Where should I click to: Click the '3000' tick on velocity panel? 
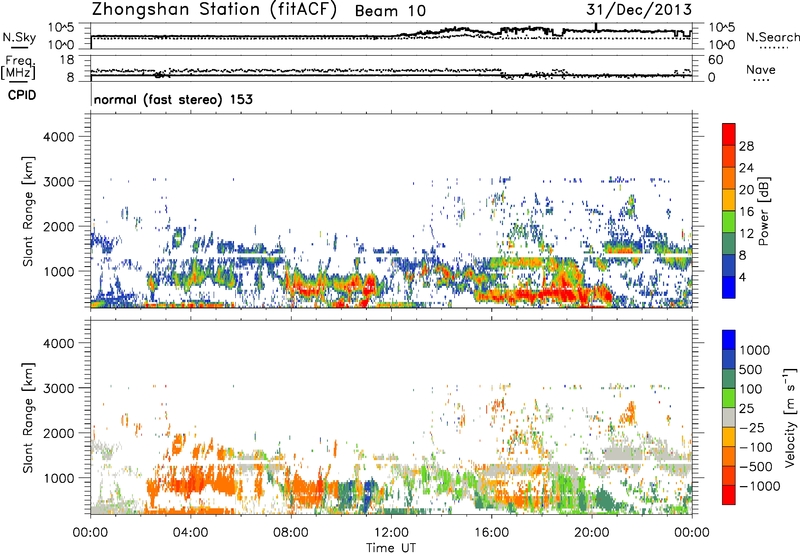tap(58, 388)
